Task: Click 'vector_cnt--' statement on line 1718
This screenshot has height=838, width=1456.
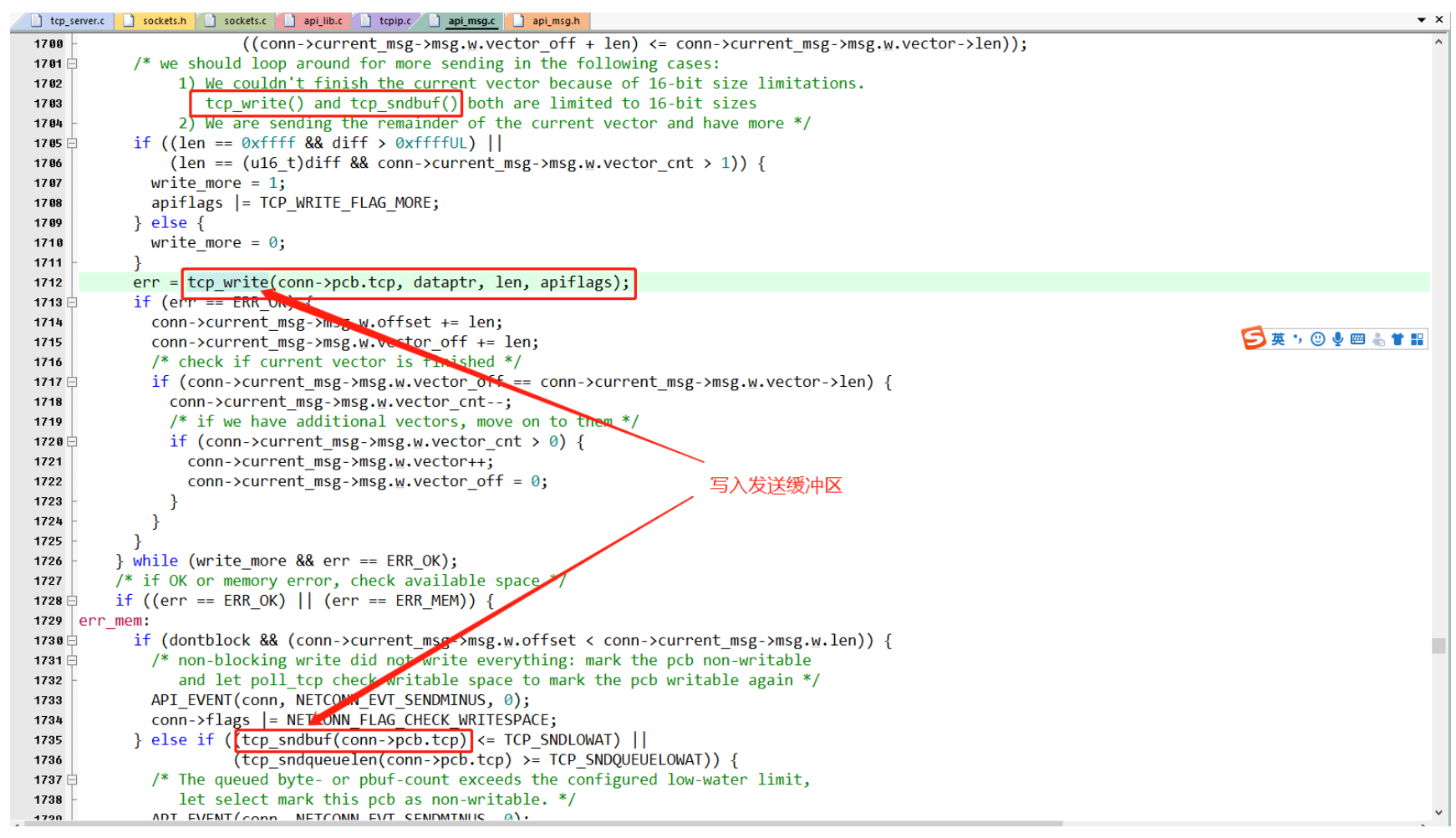Action: (340, 402)
